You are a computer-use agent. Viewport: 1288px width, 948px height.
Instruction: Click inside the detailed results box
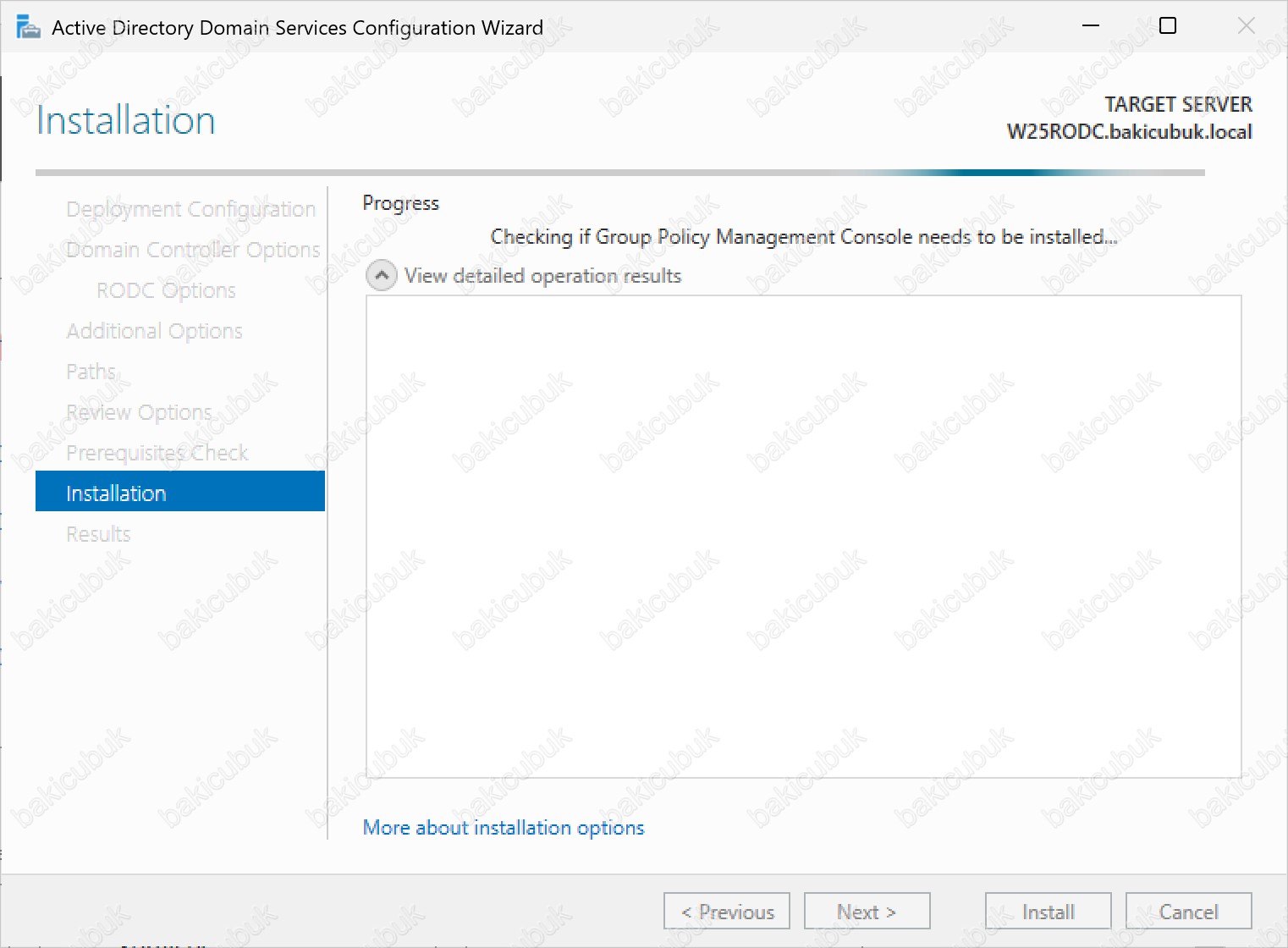(x=803, y=537)
